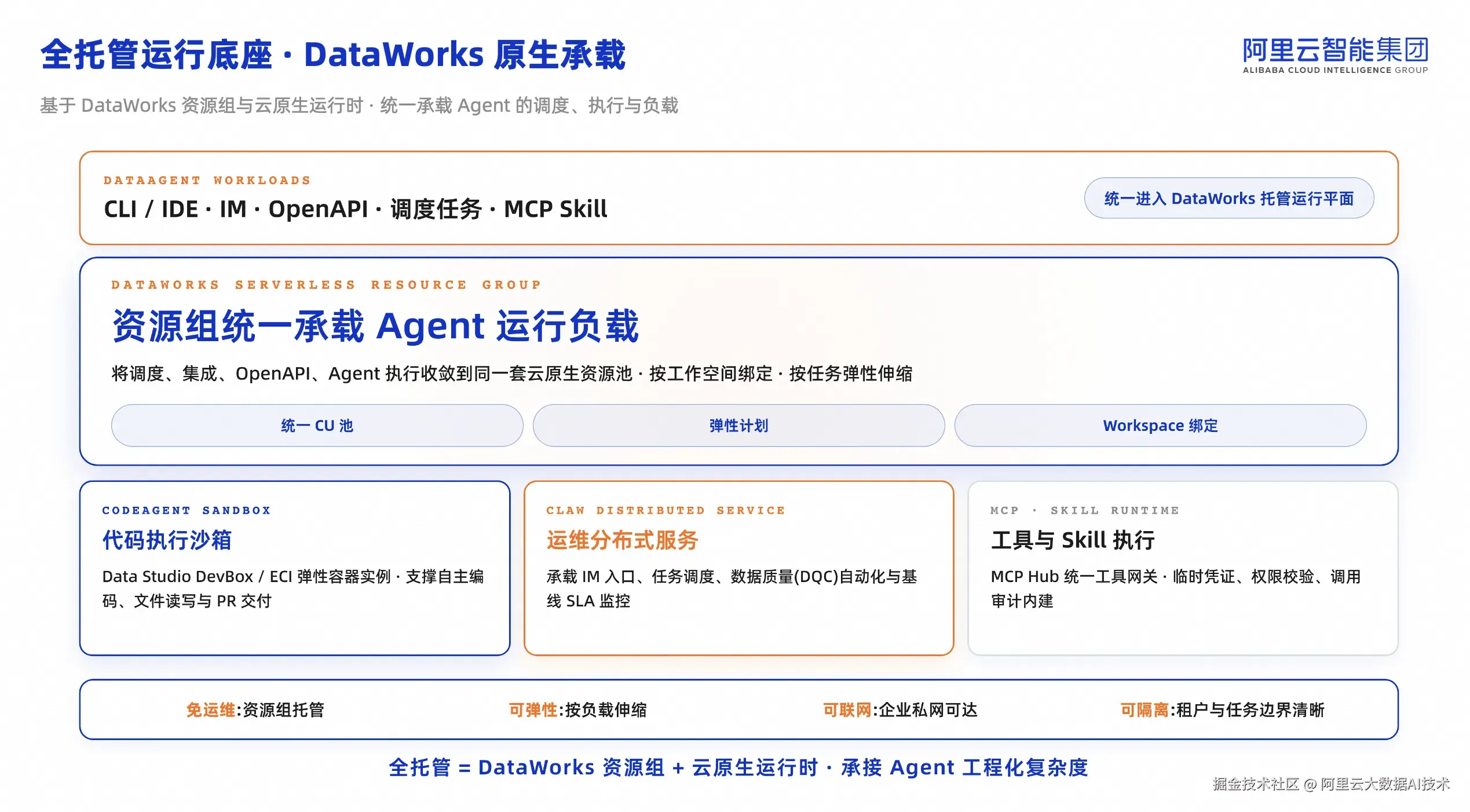The image size is (1470, 812).
Task: Click the CODEAGENT SANDBOX label
Action: point(187,510)
